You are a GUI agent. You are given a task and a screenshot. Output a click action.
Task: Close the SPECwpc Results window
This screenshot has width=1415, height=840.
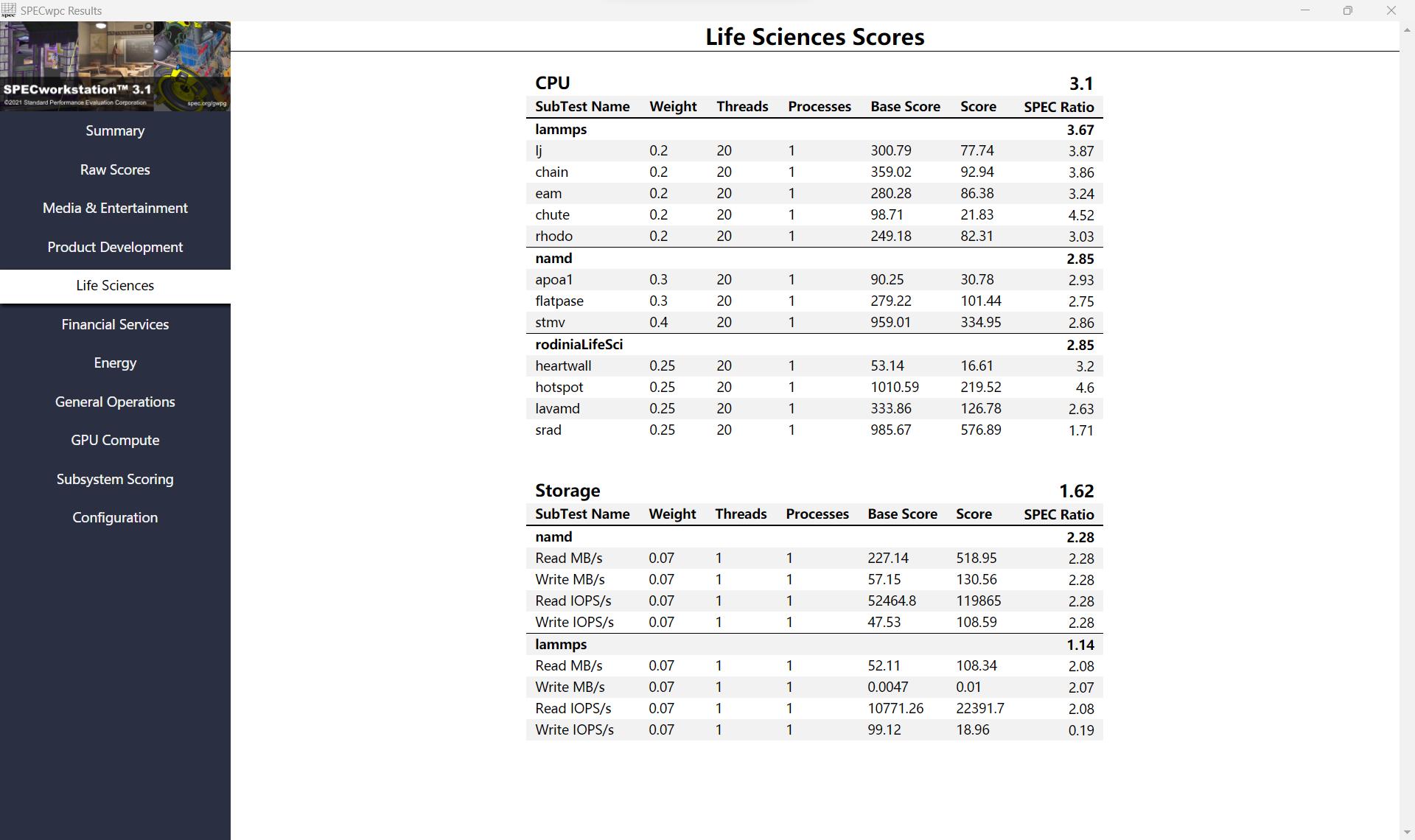pos(1391,10)
